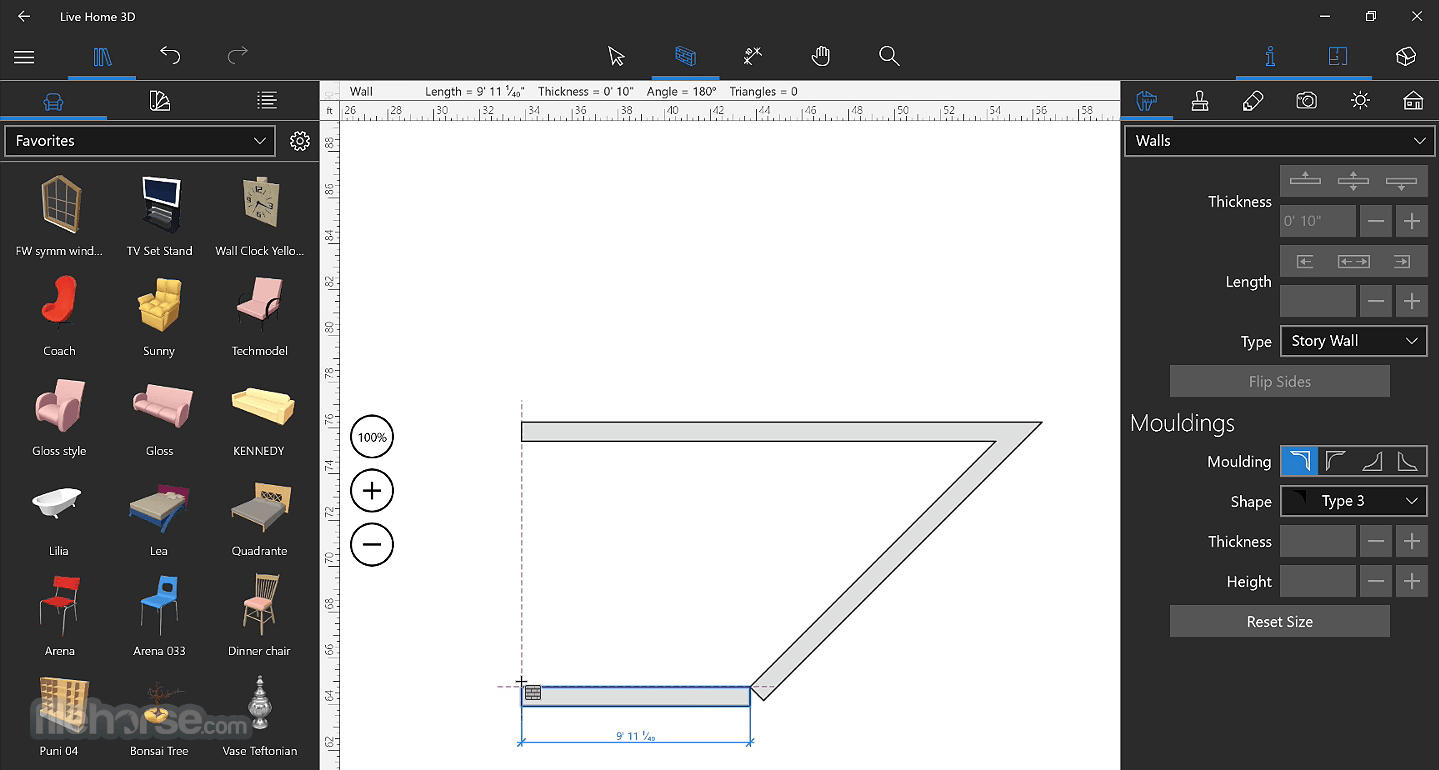Open the pencil materials inspector tab
This screenshot has width=1439, height=770.
[1253, 101]
